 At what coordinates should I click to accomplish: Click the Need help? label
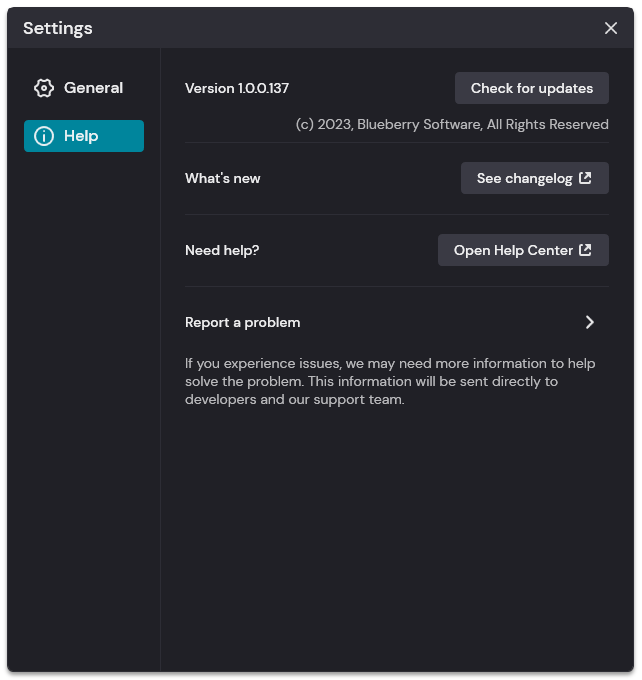[222, 251]
